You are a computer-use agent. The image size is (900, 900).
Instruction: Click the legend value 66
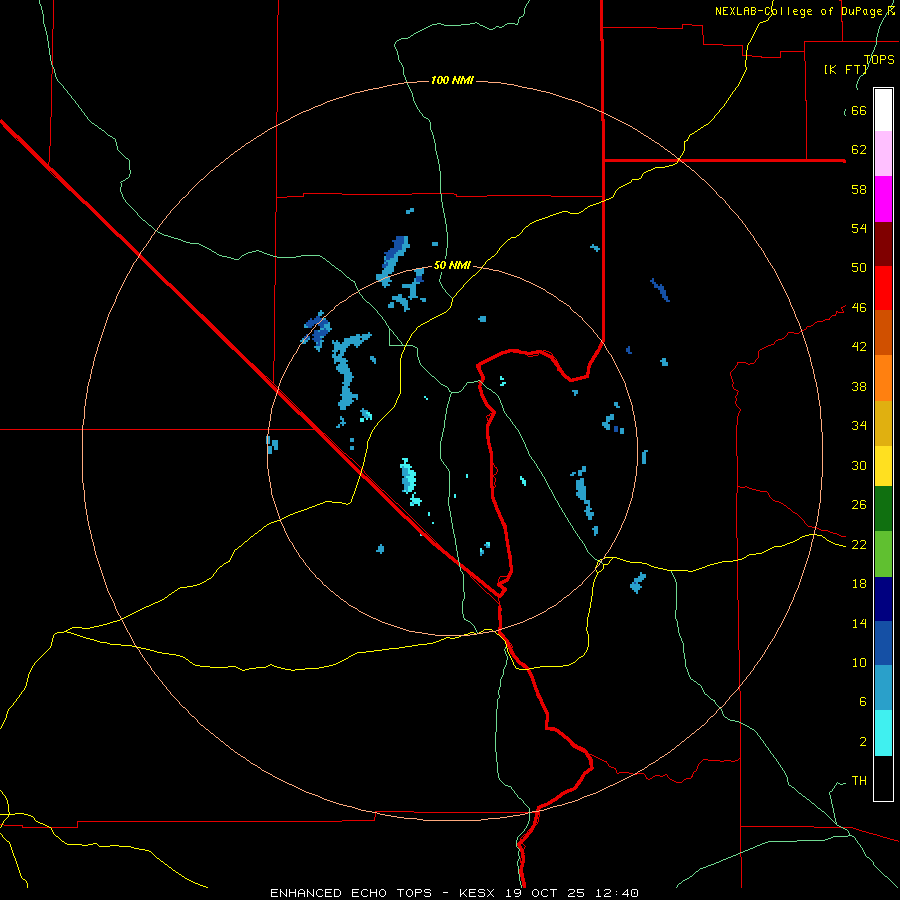859,111
